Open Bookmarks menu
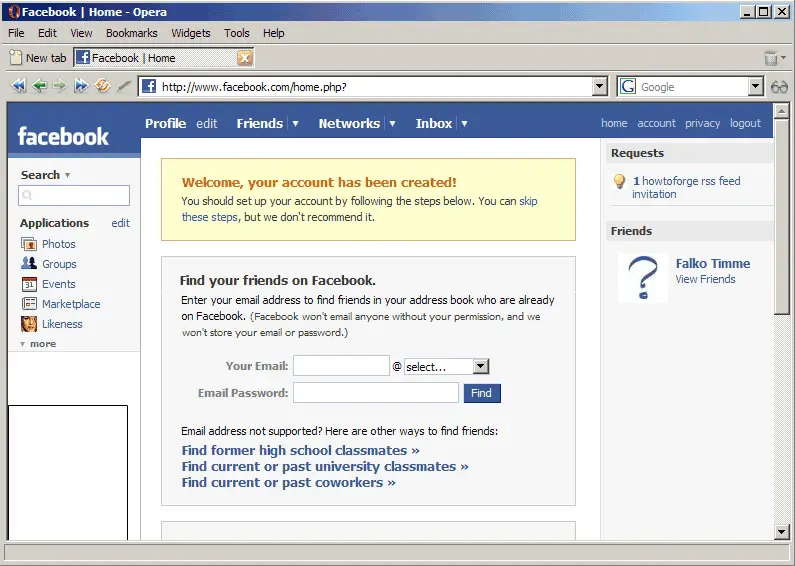Screen dimensions: 795x566 point(132,33)
